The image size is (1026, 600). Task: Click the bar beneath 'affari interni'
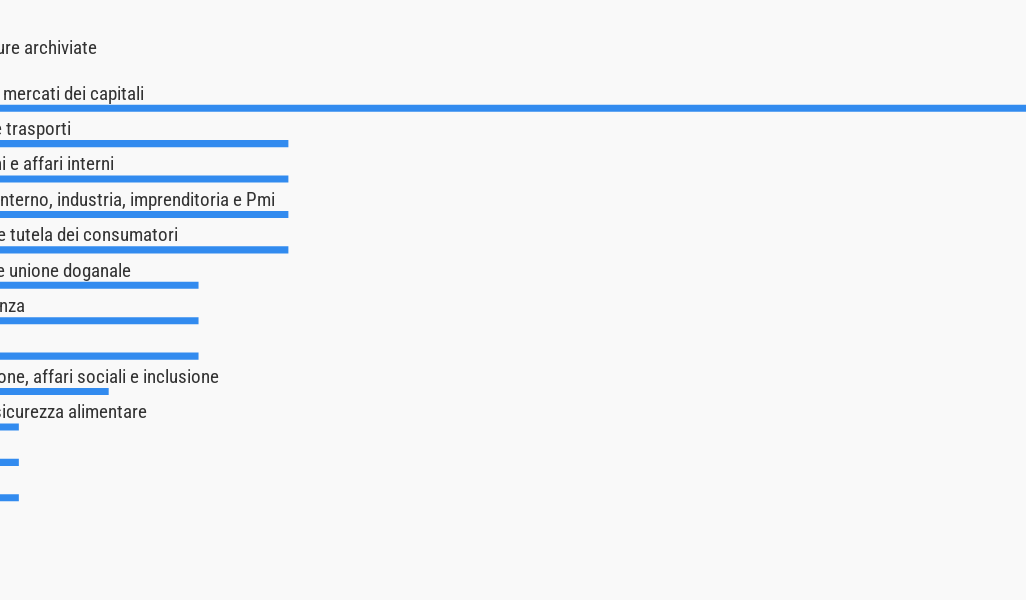point(144,179)
